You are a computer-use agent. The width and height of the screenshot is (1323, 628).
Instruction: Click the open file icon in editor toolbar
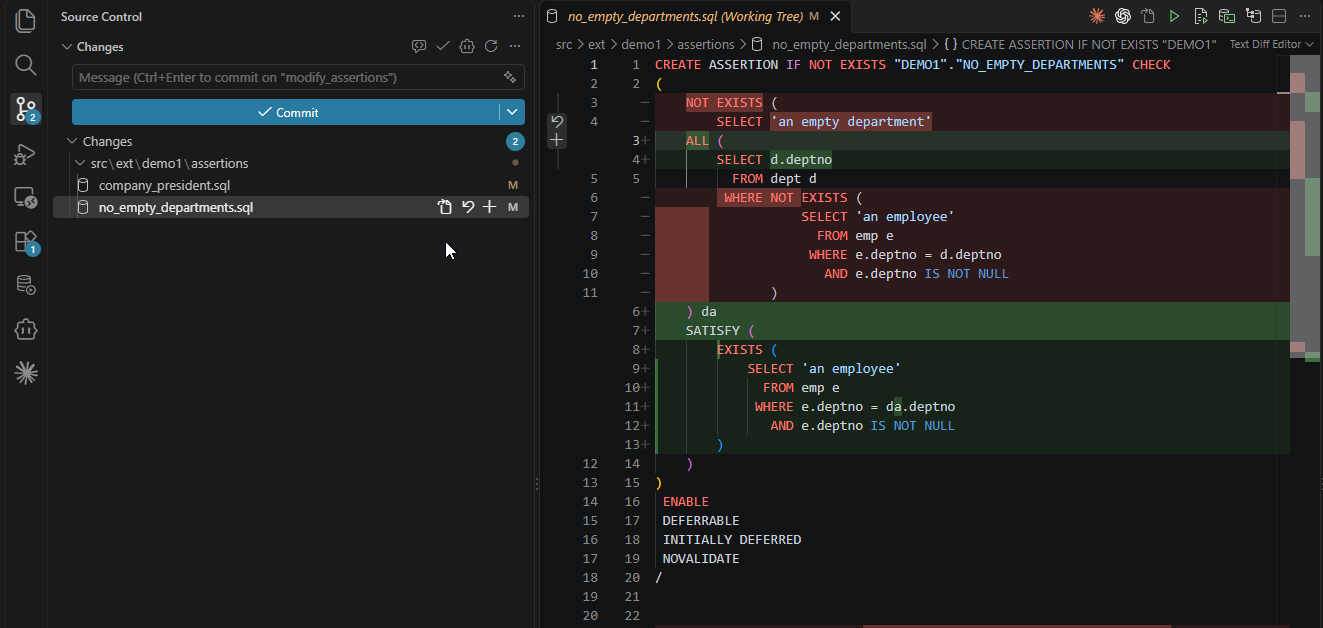(1149, 16)
